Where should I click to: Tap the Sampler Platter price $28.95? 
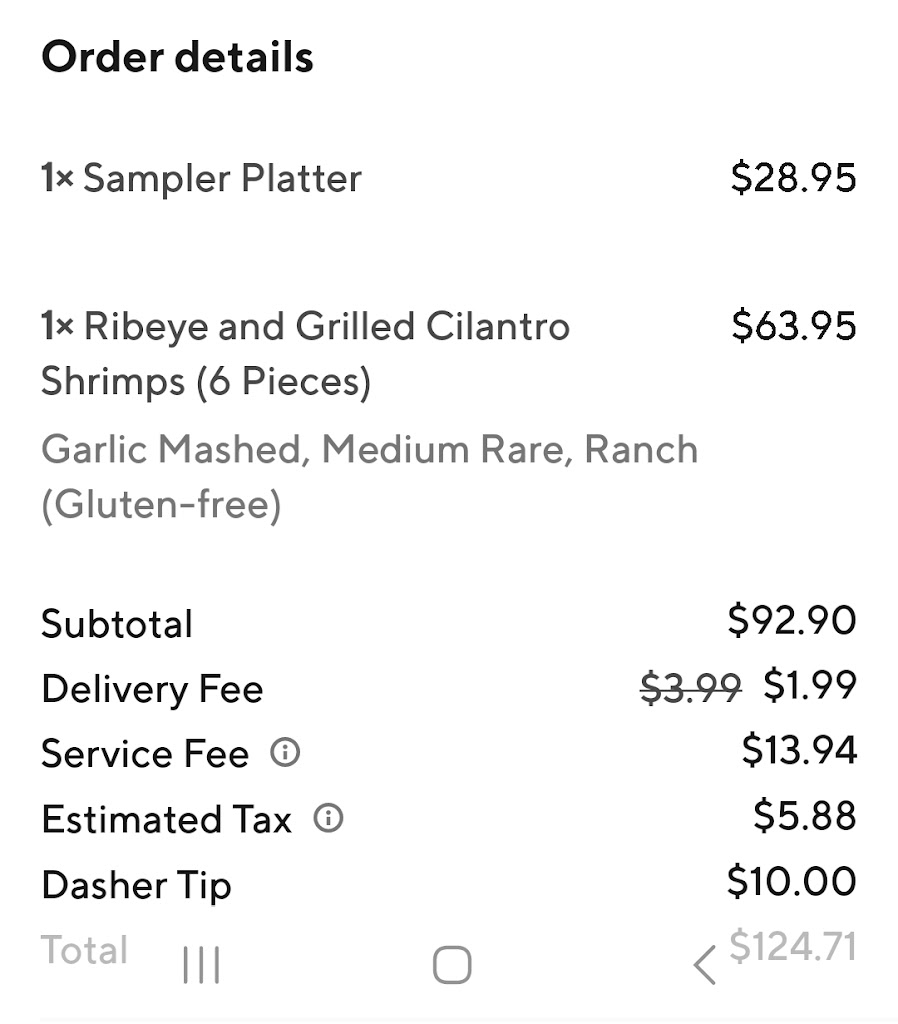793,178
